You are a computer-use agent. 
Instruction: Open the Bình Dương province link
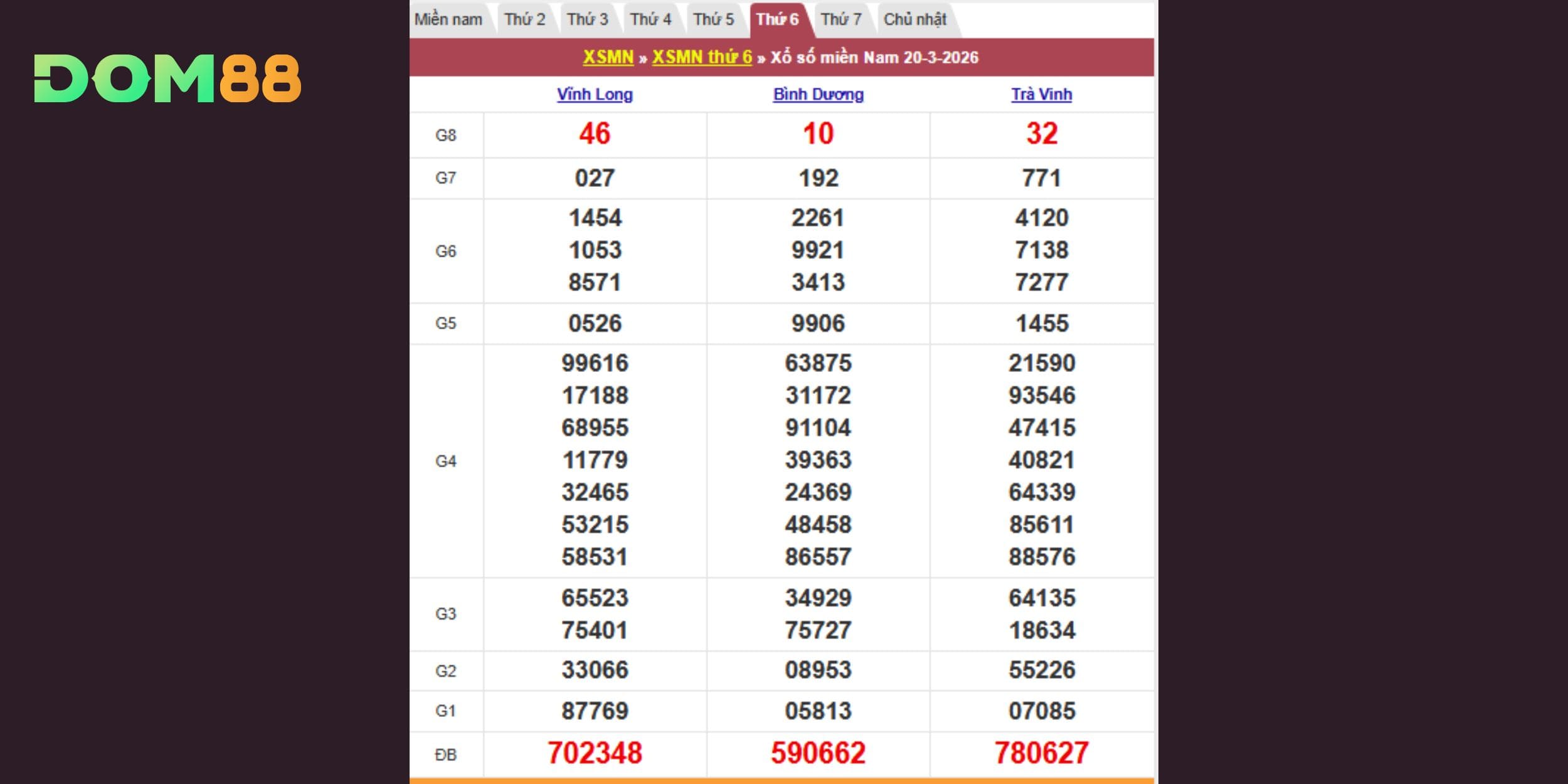(x=818, y=94)
